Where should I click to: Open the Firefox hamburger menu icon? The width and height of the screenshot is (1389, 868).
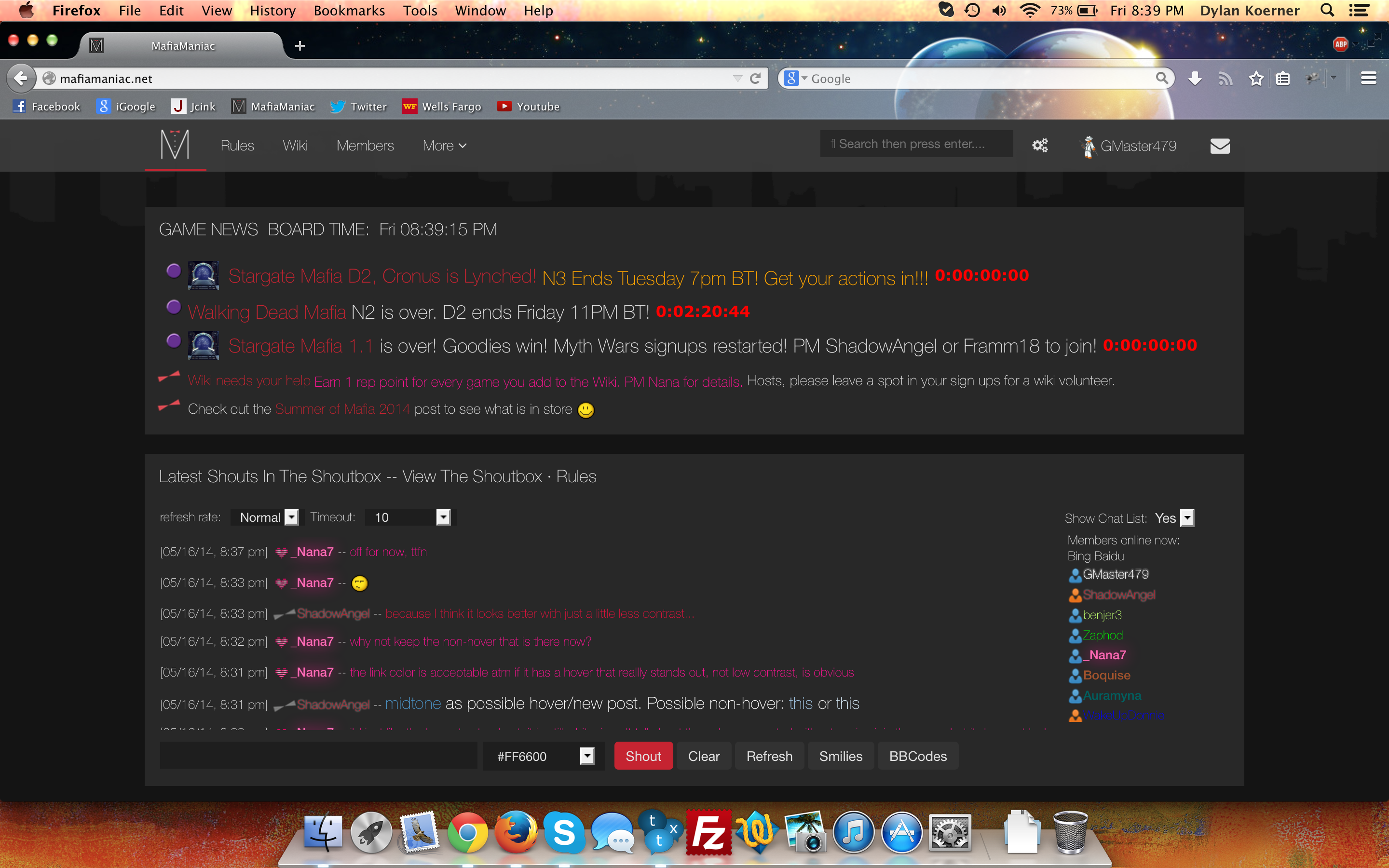pos(1368,79)
